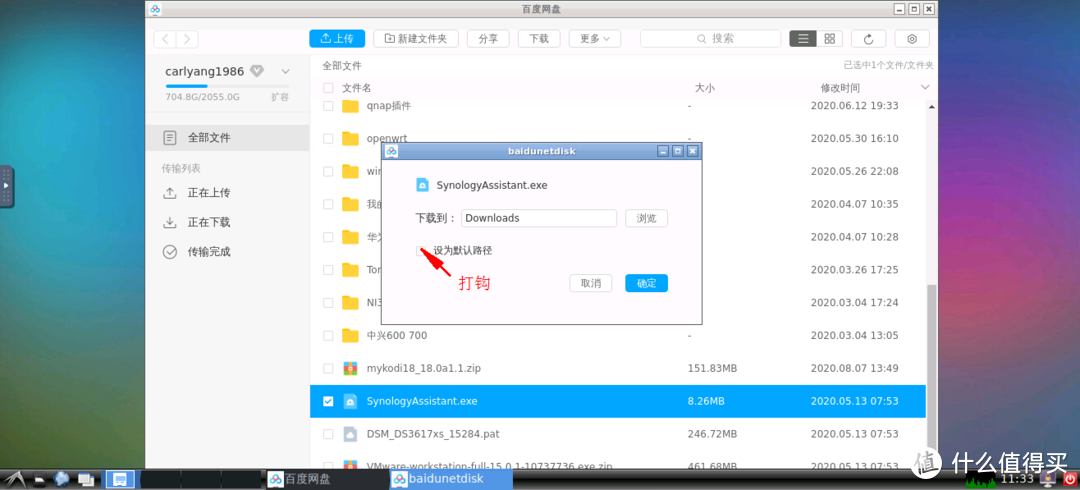Click 取消 to cancel the download
Image resolution: width=1080 pixels, height=490 pixels.
(590, 283)
